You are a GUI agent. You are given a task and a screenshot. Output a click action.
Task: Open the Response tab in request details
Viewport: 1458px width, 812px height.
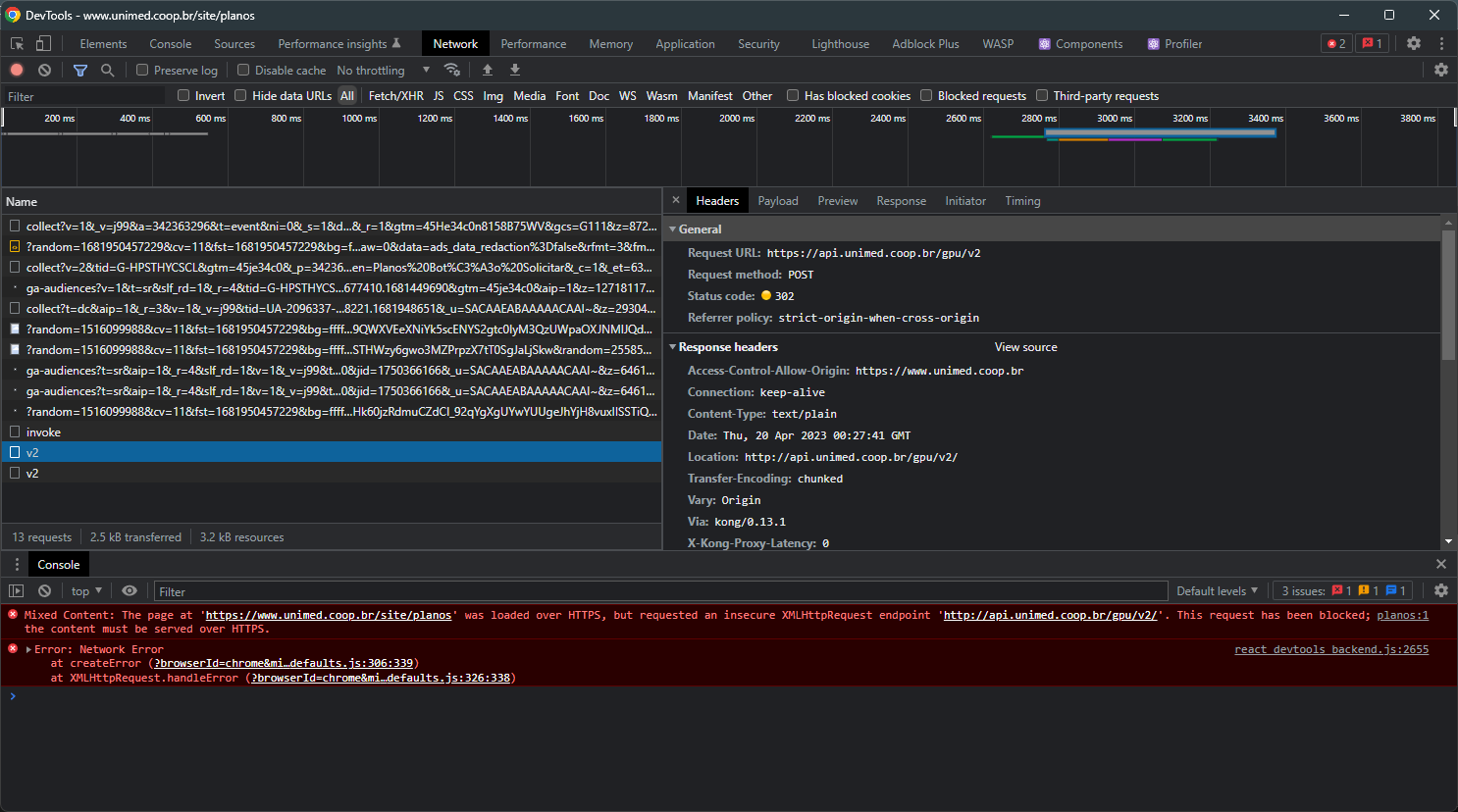point(901,200)
